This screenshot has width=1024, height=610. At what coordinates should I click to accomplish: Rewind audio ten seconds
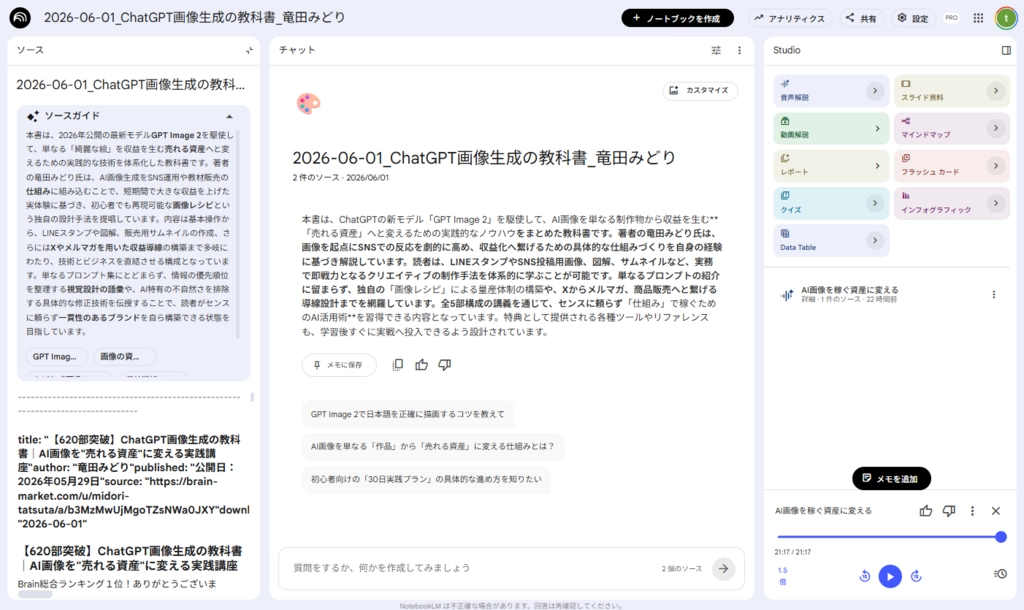[865, 576]
